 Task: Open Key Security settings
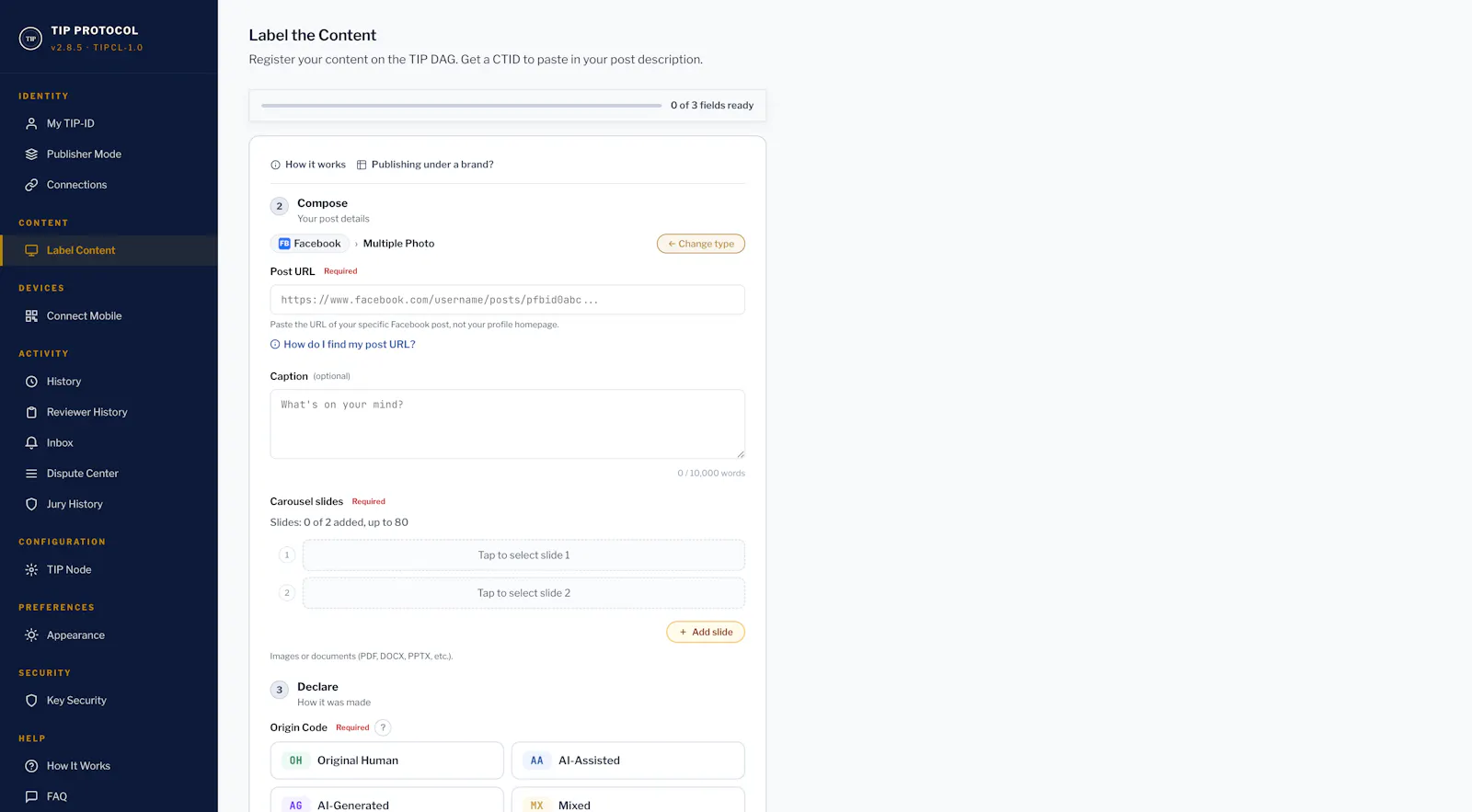[x=109, y=701]
